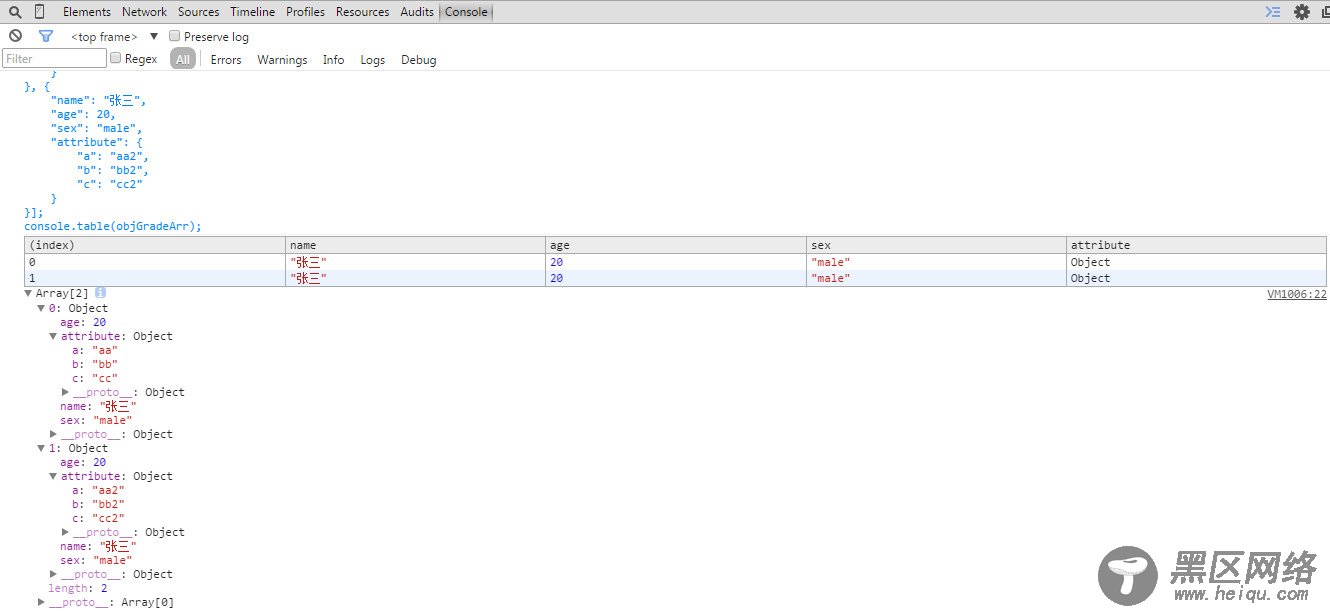Screen dimensions: 1330x611
Task: Click the Filter input field
Action: [x=54, y=59]
